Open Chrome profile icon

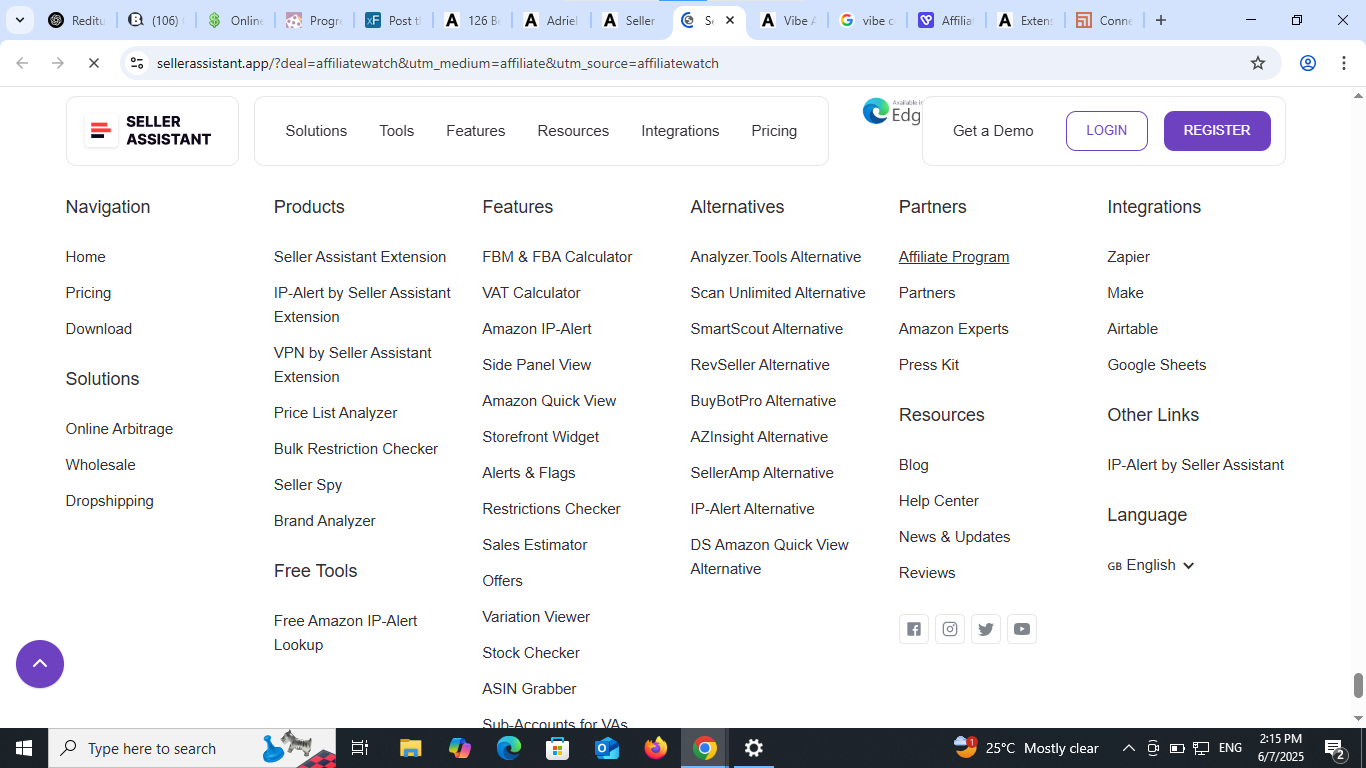pyautogui.click(x=1308, y=63)
